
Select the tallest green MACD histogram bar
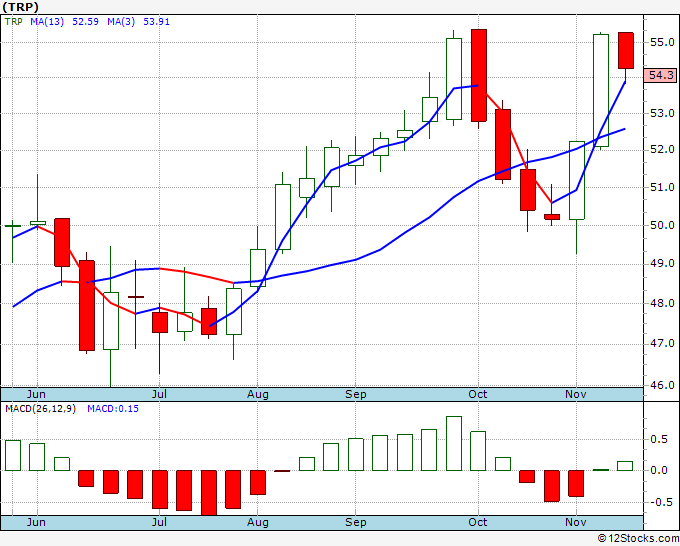(x=454, y=443)
